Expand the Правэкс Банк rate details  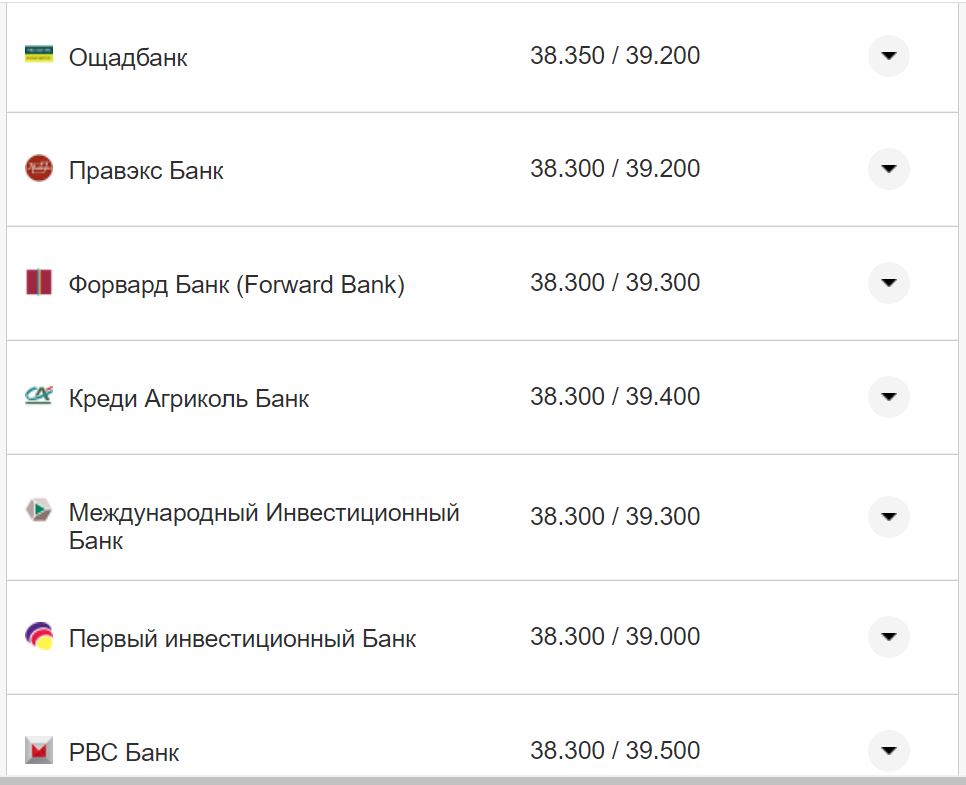(x=888, y=169)
